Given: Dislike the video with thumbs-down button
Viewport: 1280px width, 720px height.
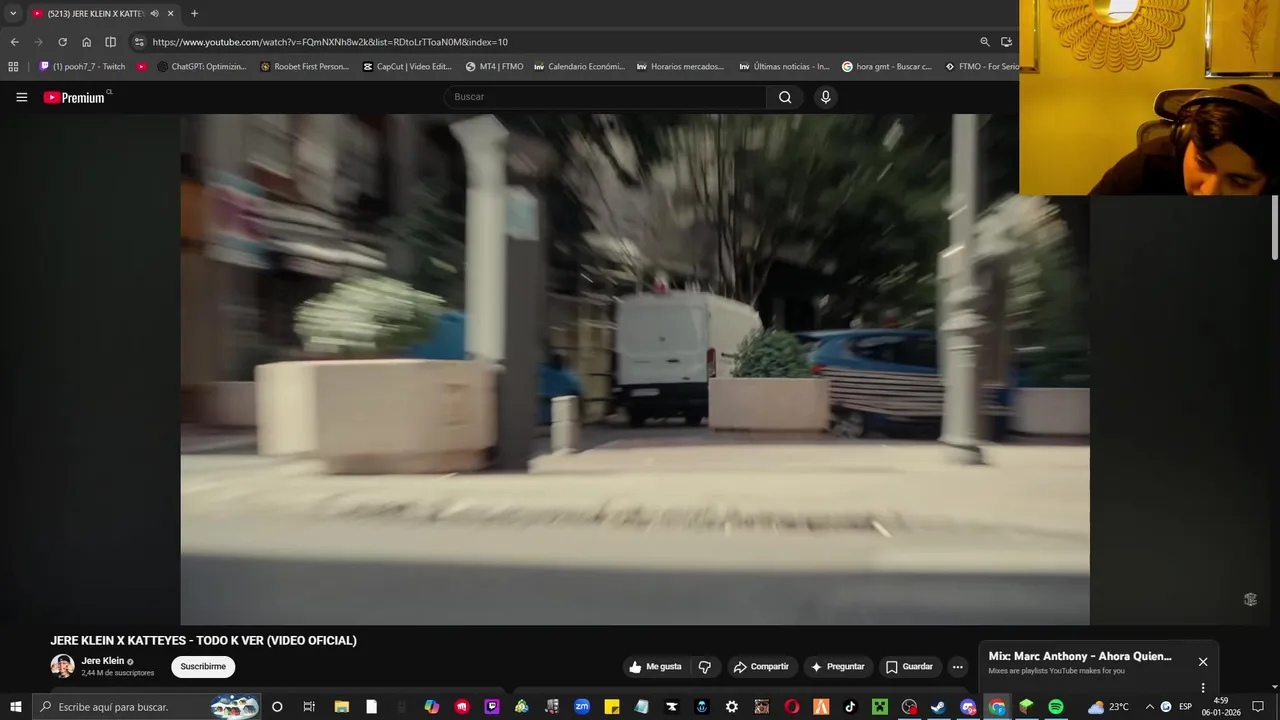Looking at the screenshot, I should [x=705, y=667].
